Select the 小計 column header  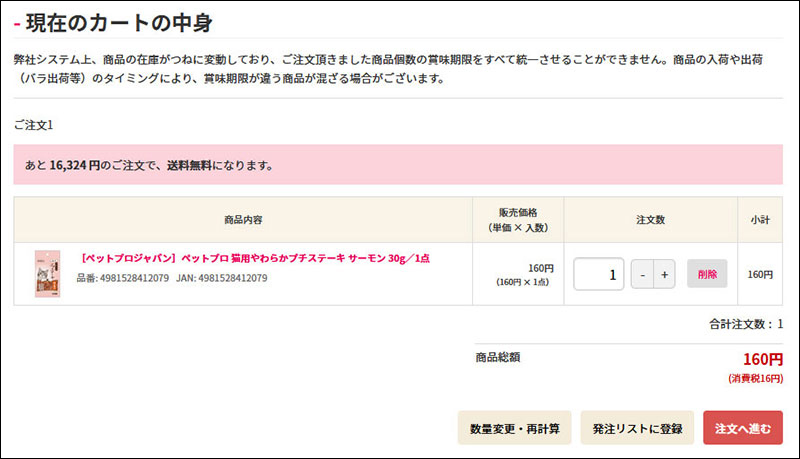760,219
